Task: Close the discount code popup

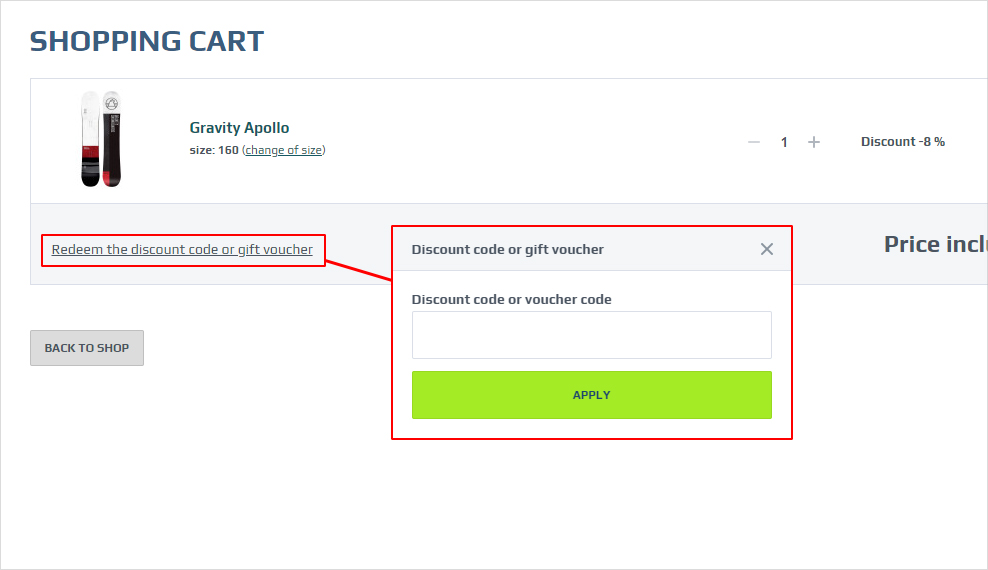Action: (766, 249)
